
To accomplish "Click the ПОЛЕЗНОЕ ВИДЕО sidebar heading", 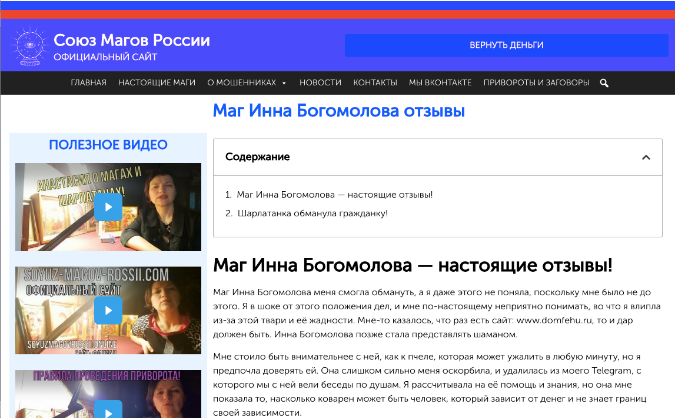I will pyautogui.click(x=108, y=145).
